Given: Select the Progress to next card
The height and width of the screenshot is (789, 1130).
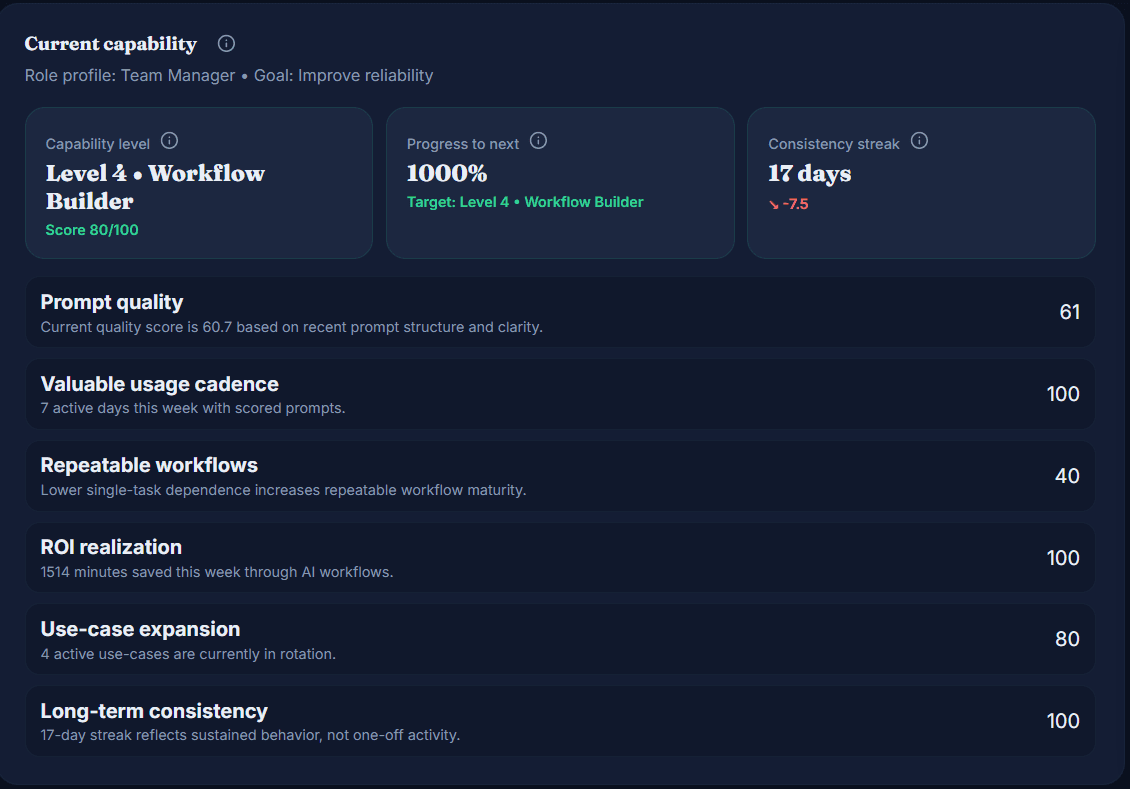Looking at the screenshot, I should 560,183.
